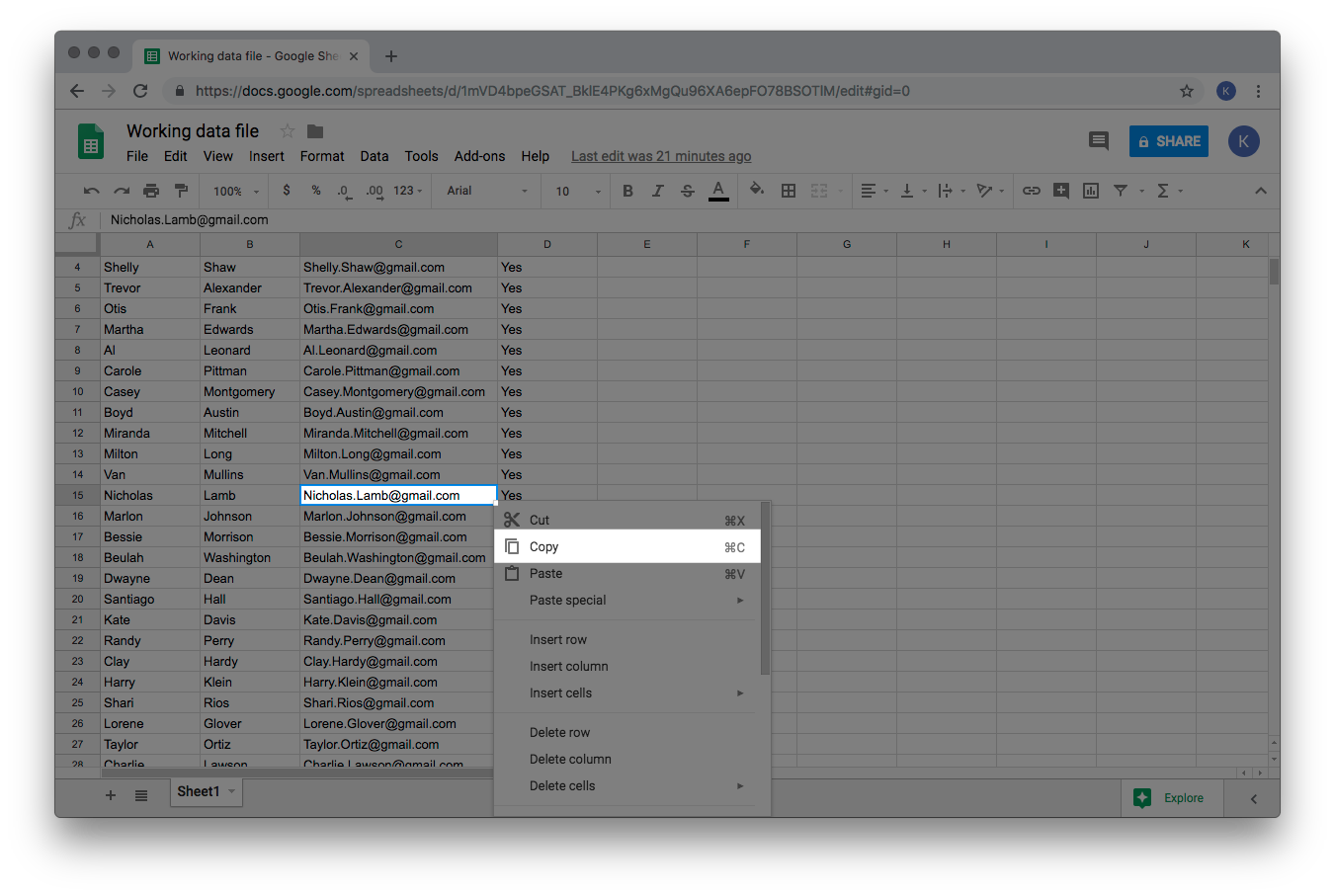Expand Paste special submenu

tap(627, 600)
